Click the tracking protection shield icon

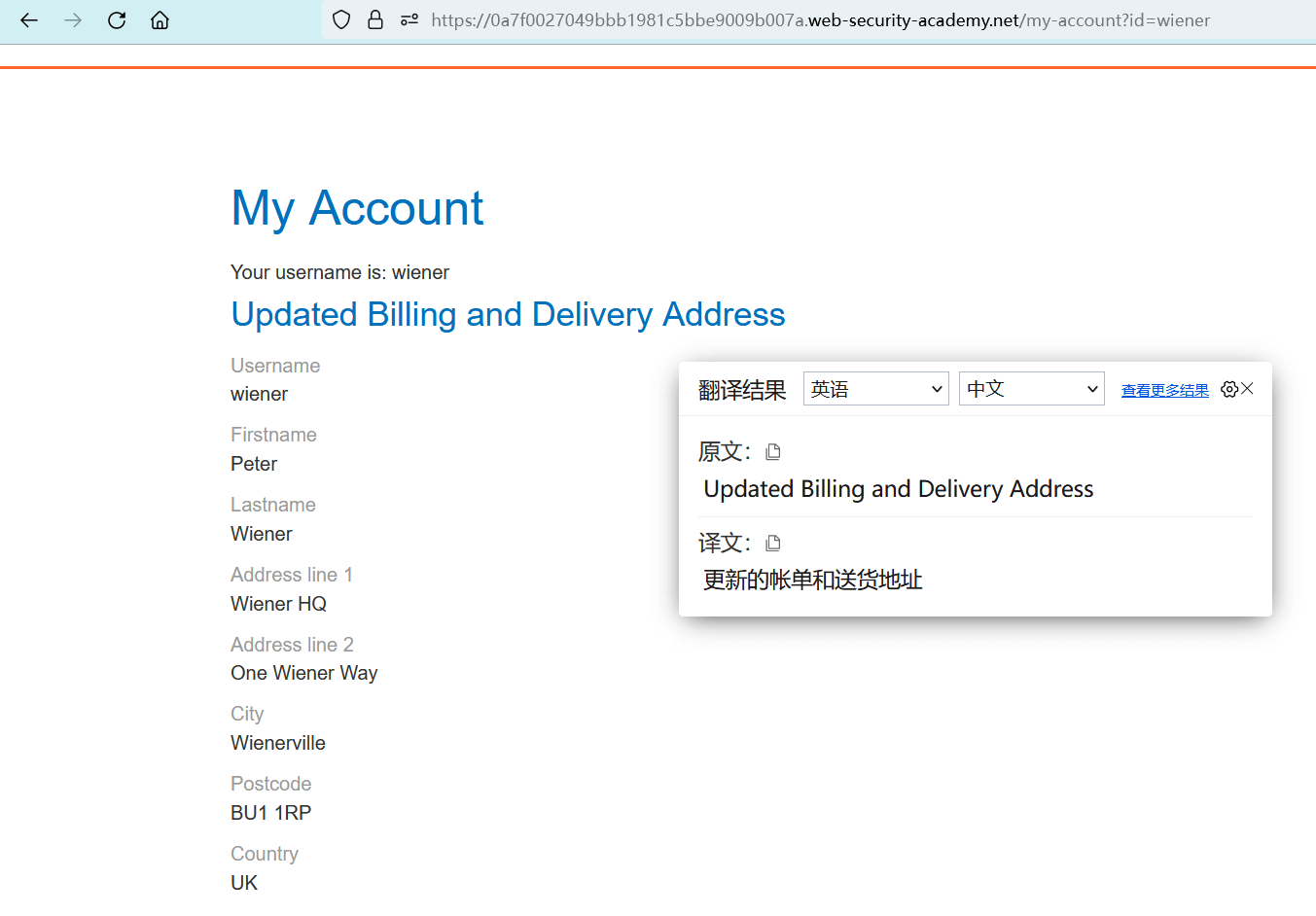[341, 19]
